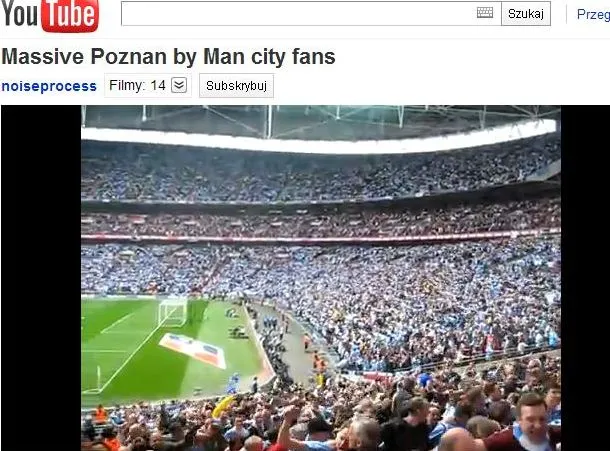The image size is (610, 451).
Task: Open the noiseprocess channel link
Action: 49,86
